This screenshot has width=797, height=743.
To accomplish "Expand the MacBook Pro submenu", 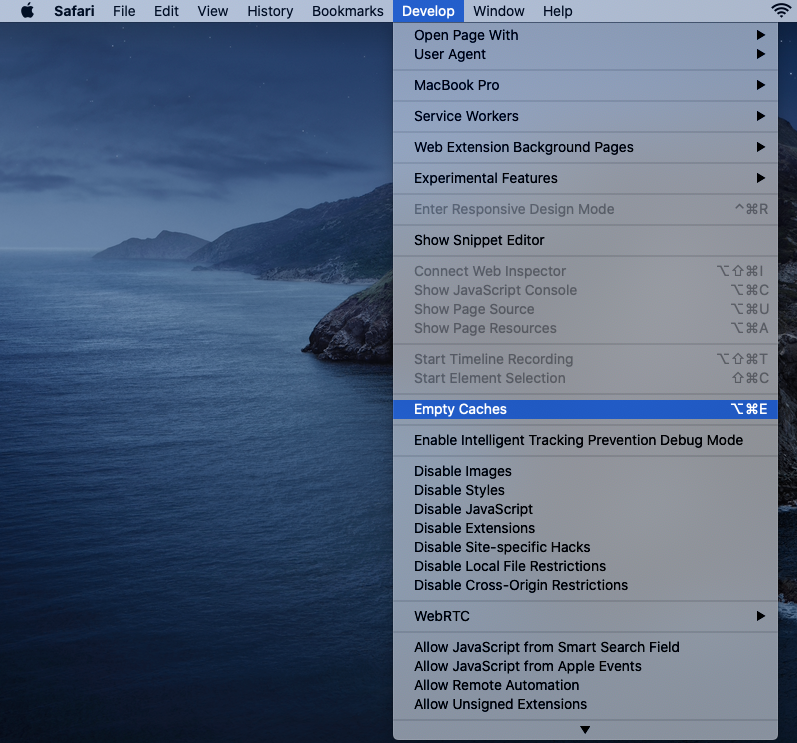I will pyautogui.click(x=585, y=85).
